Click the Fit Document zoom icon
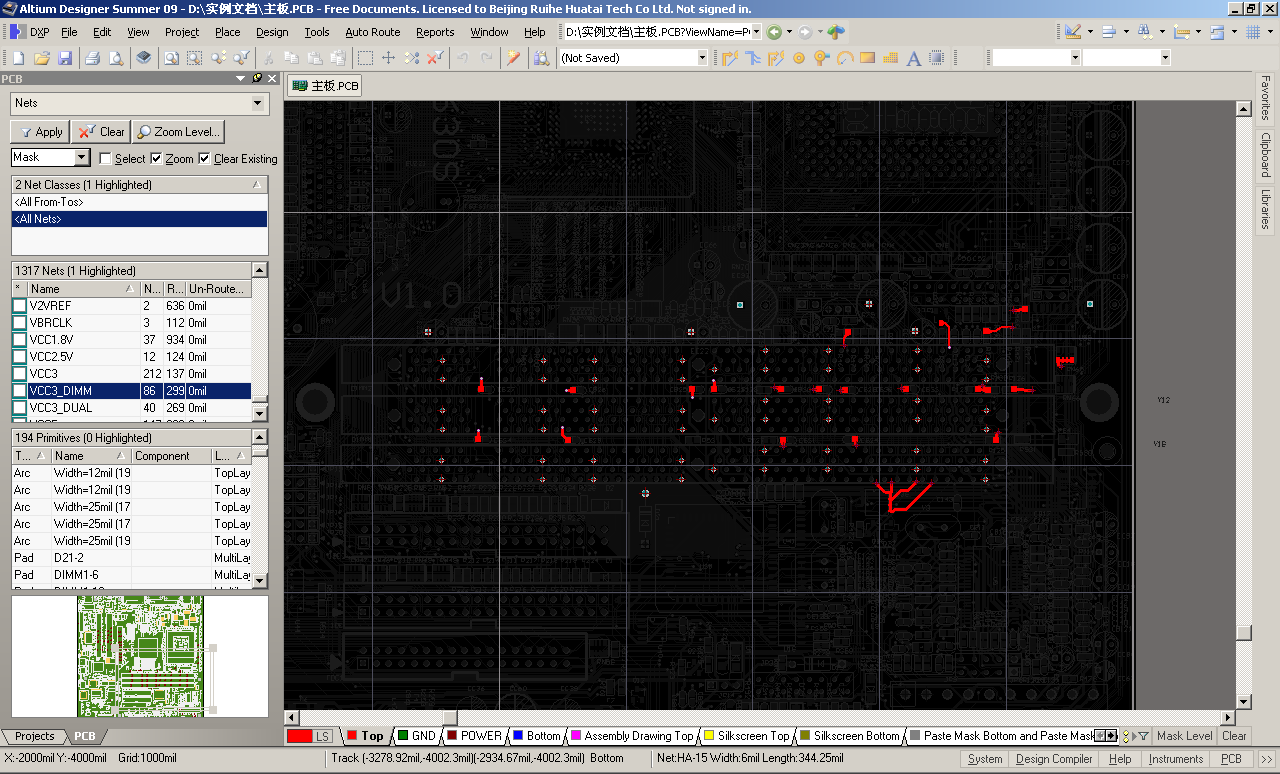This screenshot has height=774, width=1280. (x=172, y=58)
